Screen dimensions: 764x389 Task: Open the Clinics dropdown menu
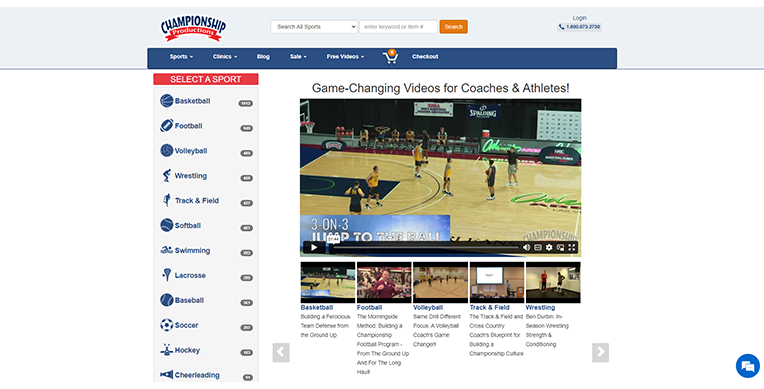pyautogui.click(x=225, y=57)
